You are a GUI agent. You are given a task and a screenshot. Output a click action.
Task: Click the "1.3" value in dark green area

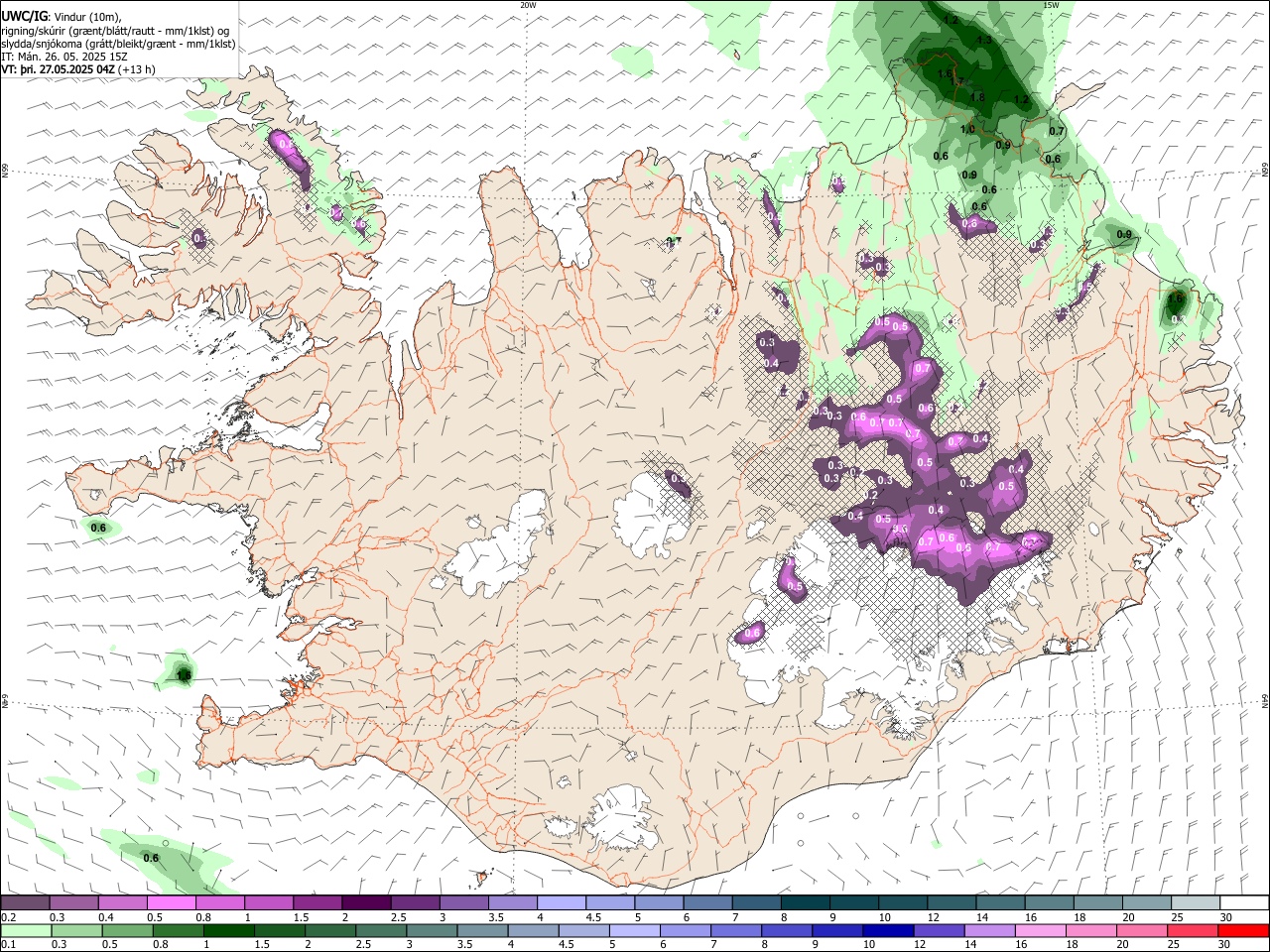(984, 41)
